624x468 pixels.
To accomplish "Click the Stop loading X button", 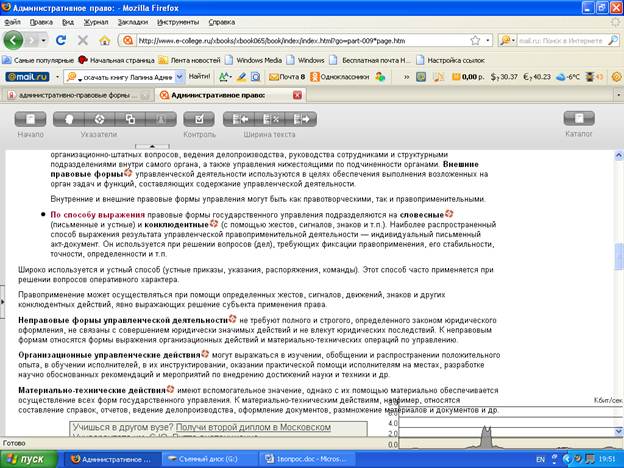I will tap(83, 40).
